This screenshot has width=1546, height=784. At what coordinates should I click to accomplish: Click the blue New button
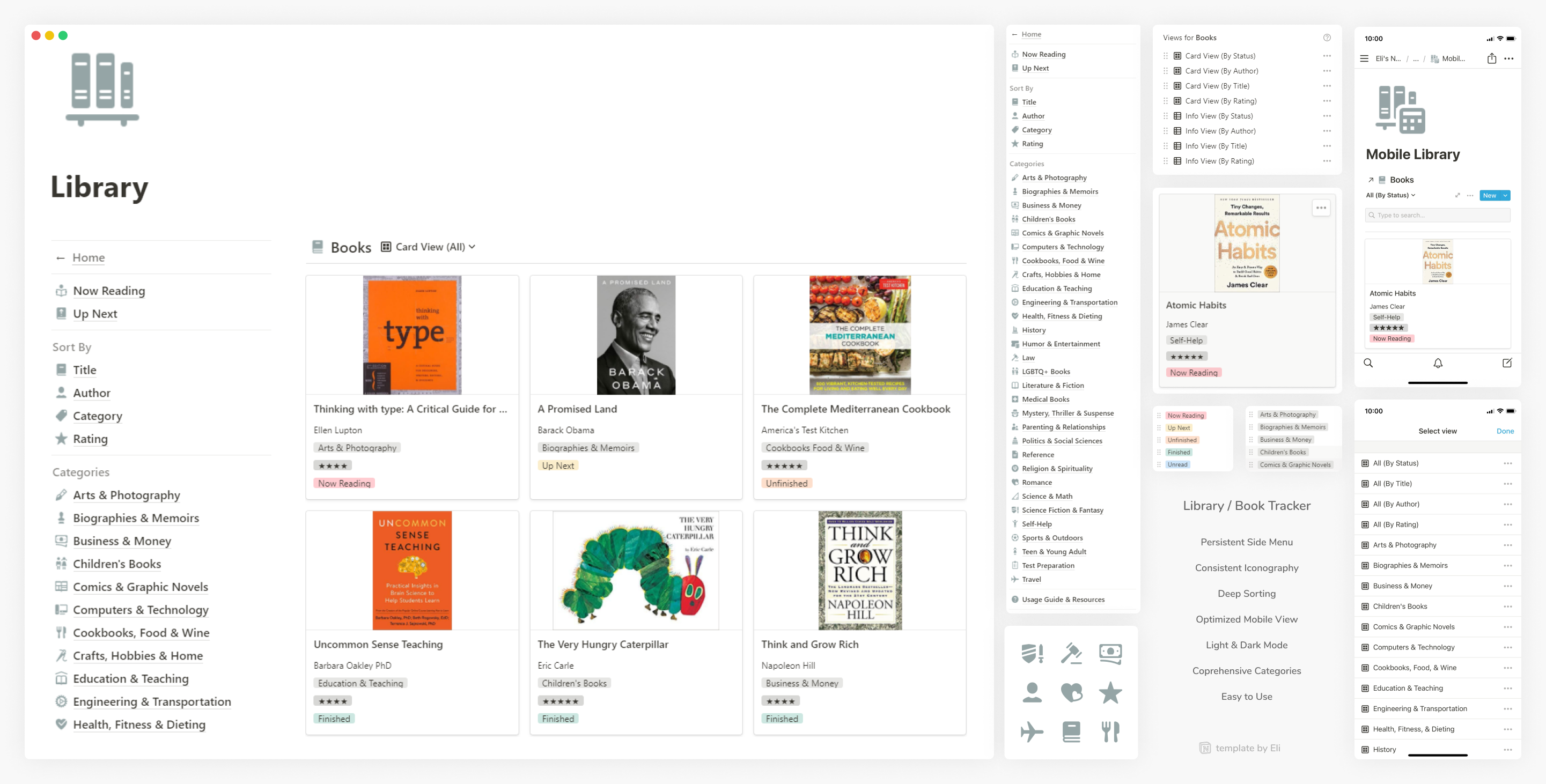click(1489, 195)
